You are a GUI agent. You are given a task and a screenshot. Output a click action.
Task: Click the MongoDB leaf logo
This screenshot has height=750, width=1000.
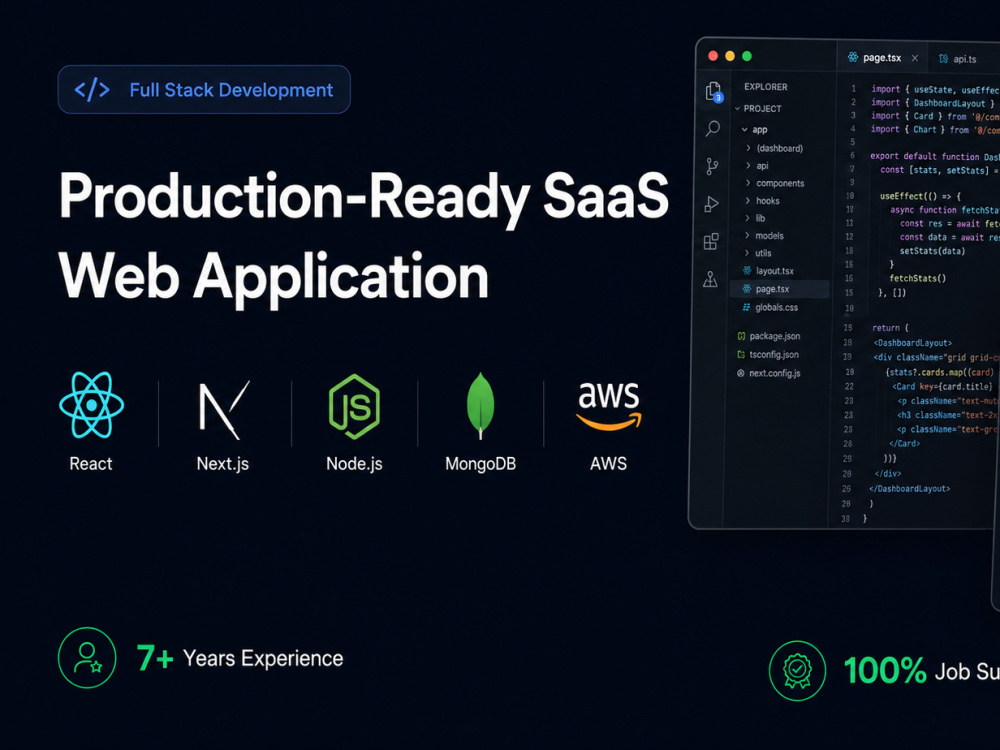(x=480, y=406)
